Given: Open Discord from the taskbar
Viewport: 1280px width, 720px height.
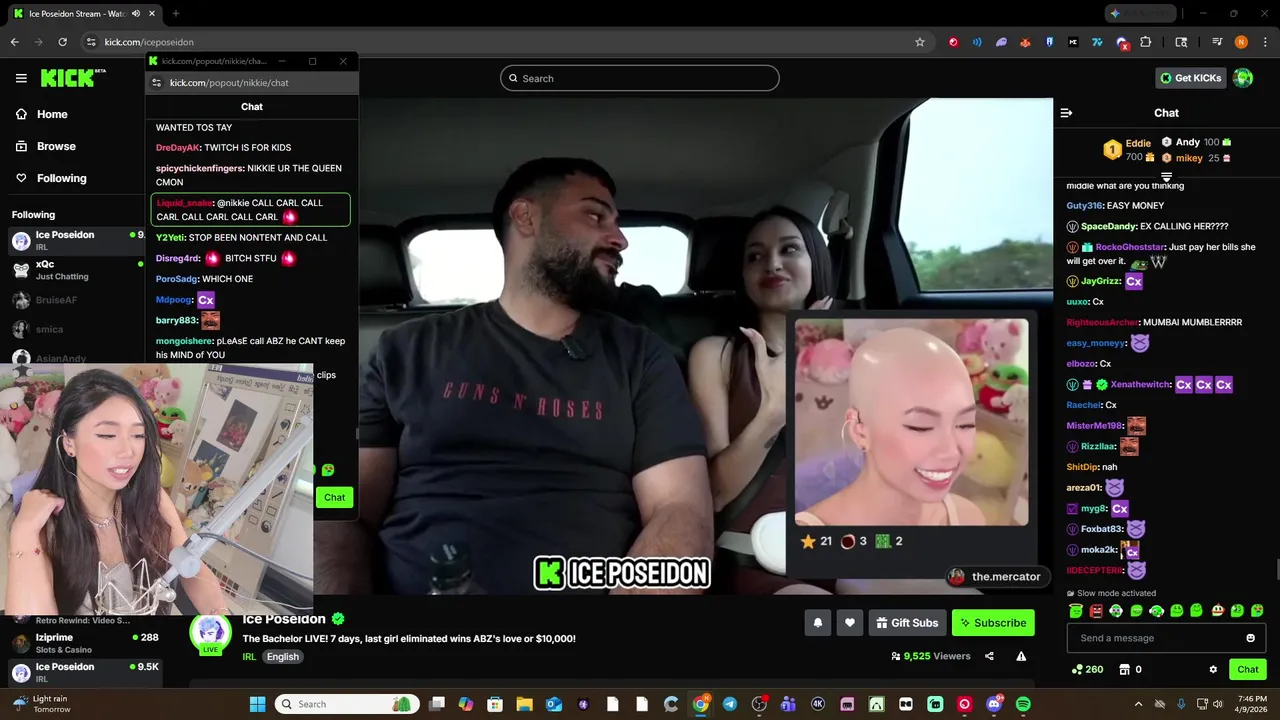Looking at the screenshot, I should tap(994, 704).
